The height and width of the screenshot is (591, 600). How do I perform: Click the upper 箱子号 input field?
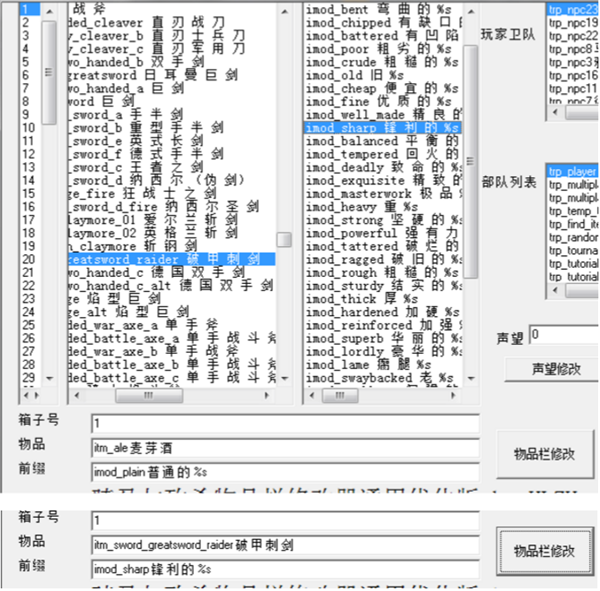tap(285, 423)
